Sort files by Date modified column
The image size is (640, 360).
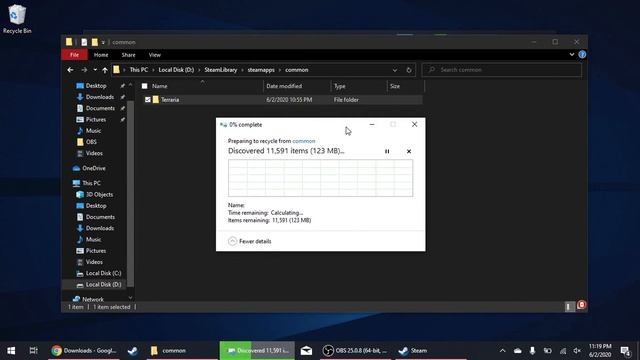(x=297, y=86)
